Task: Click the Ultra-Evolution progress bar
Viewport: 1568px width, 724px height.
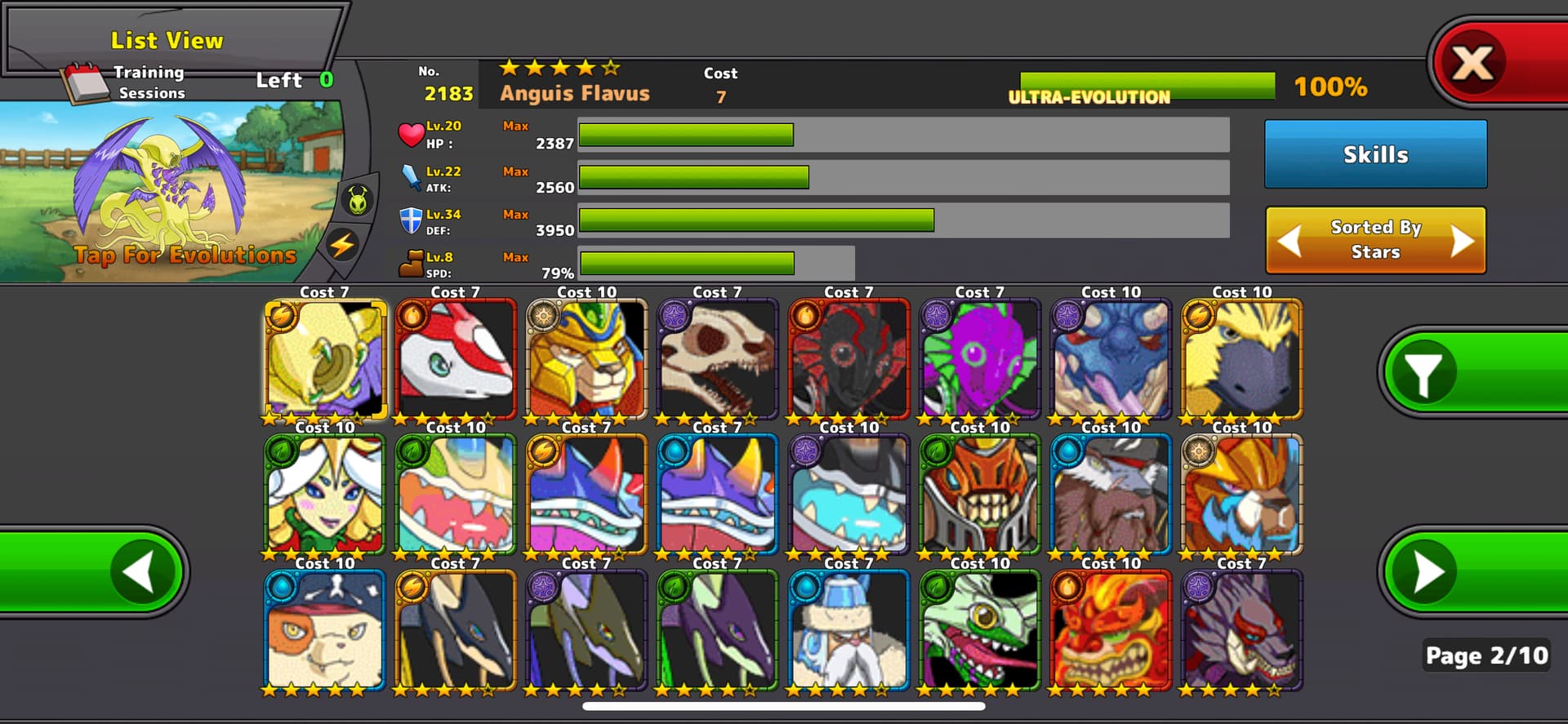Action: (x=1147, y=87)
